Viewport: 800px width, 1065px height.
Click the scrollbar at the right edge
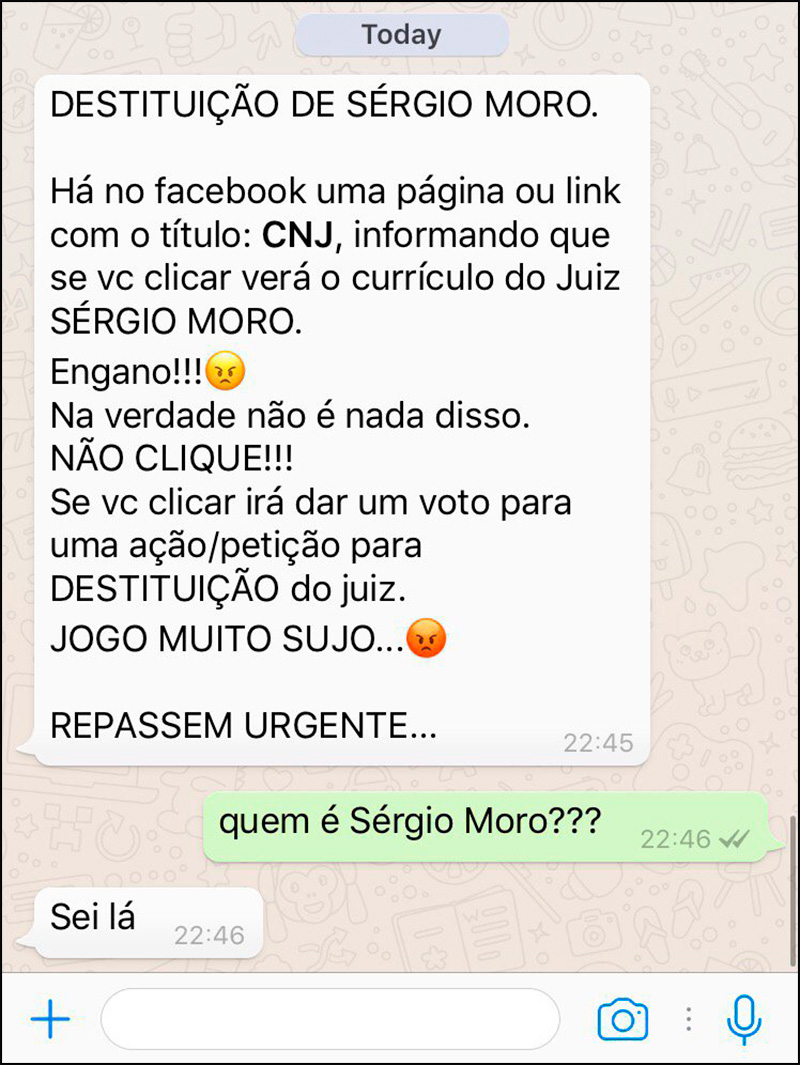(793, 891)
